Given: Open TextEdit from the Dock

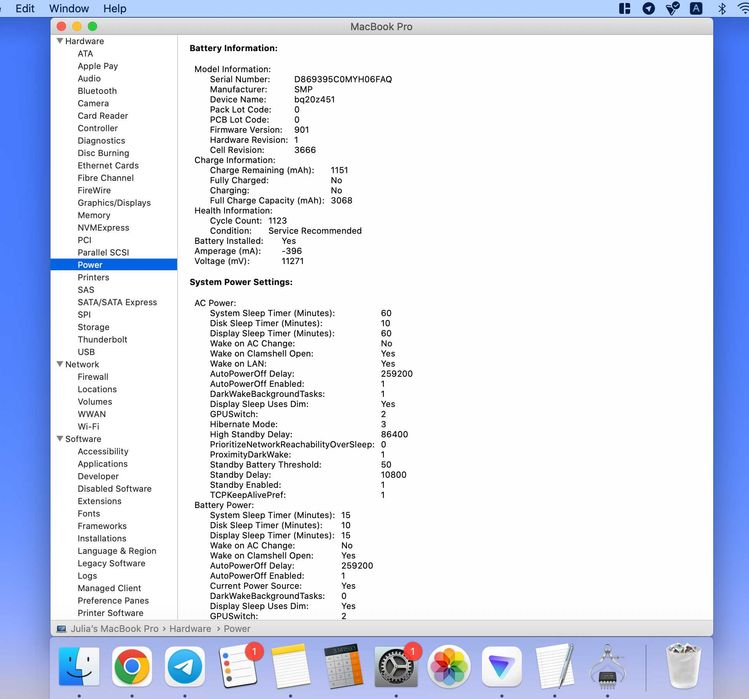Looking at the screenshot, I should 555,666.
